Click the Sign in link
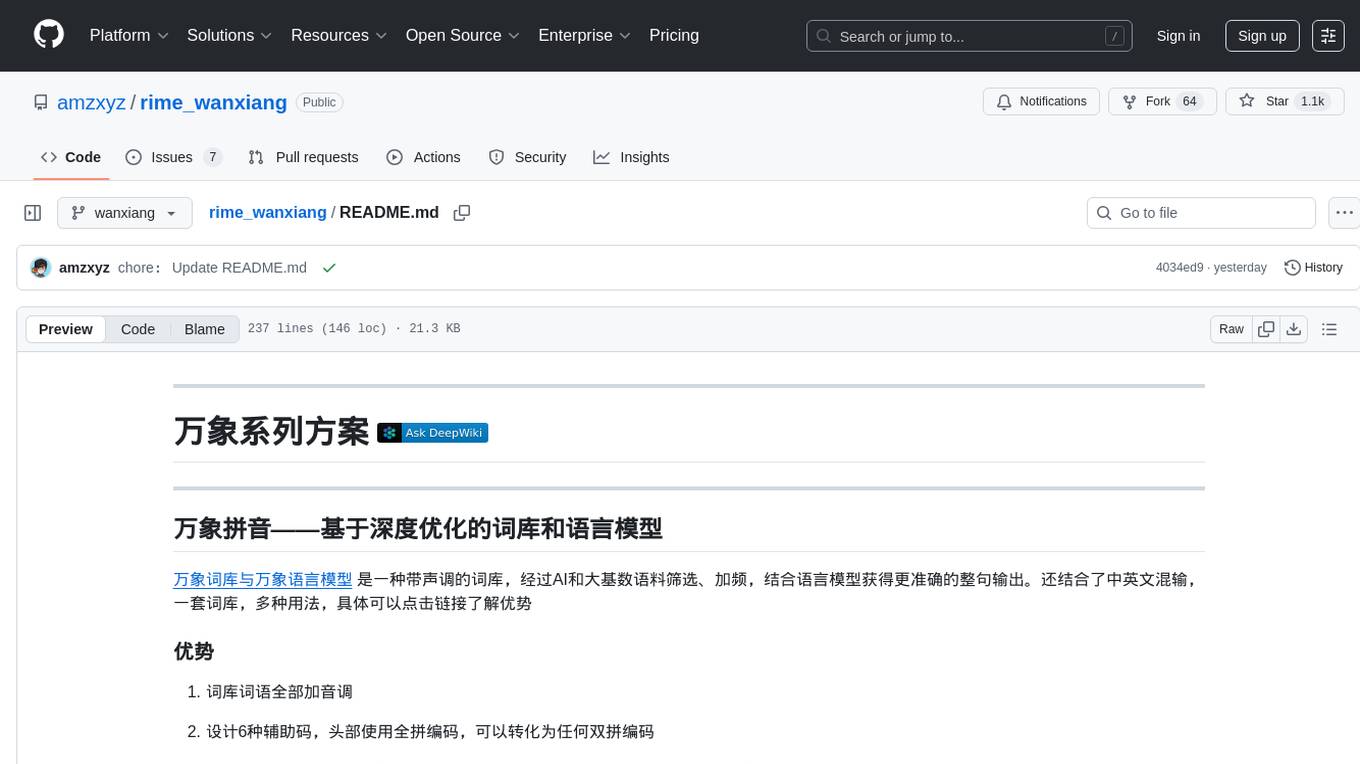Image resolution: width=1360 pixels, height=764 pixels. coord(1178,36)
